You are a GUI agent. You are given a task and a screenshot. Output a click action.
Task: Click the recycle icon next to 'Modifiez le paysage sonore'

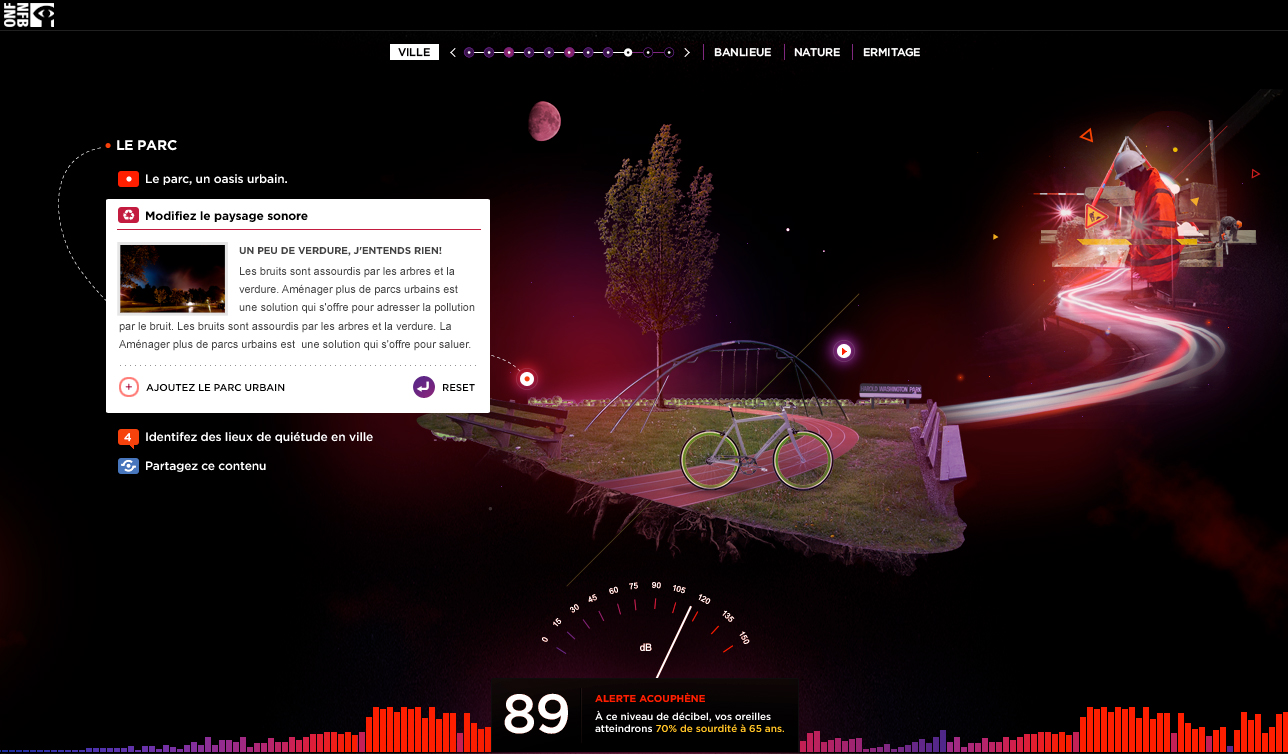coord(128,215)
